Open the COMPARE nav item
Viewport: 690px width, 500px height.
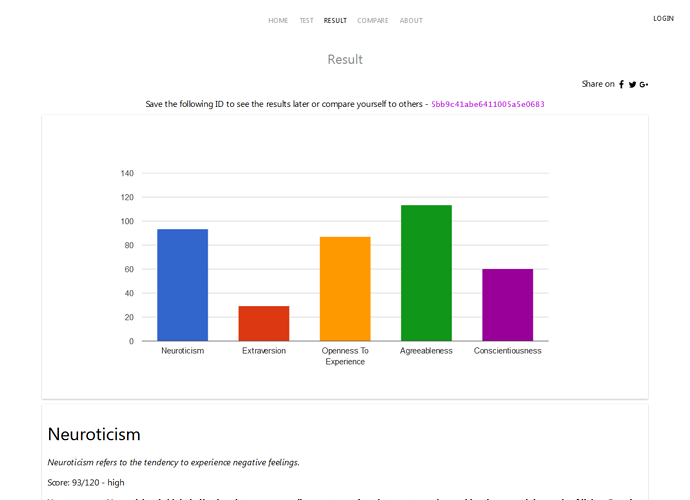pos(373,21)
